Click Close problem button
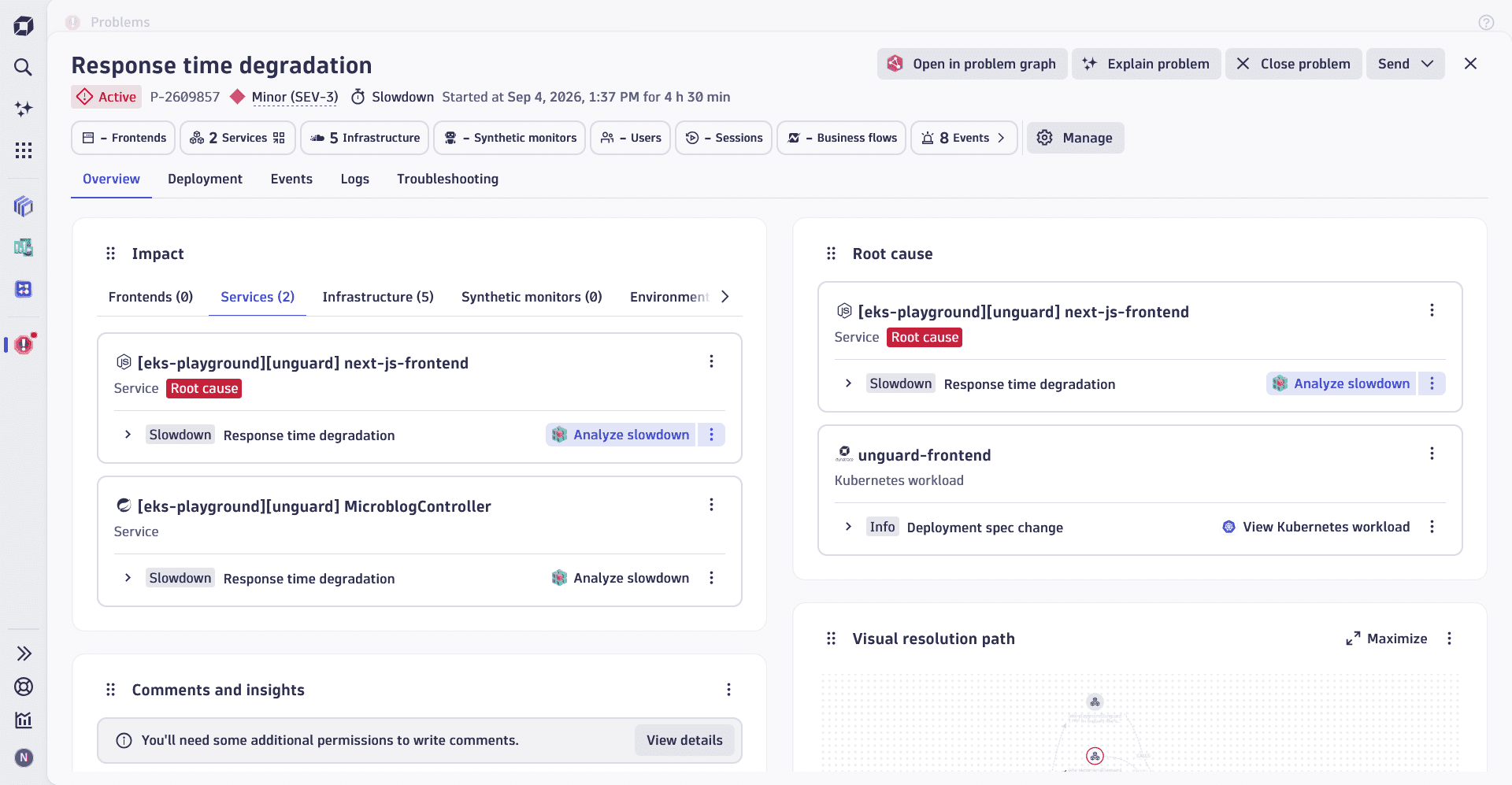Image resolution: width=1512 pixels, height=785 pixels. 1293,64
